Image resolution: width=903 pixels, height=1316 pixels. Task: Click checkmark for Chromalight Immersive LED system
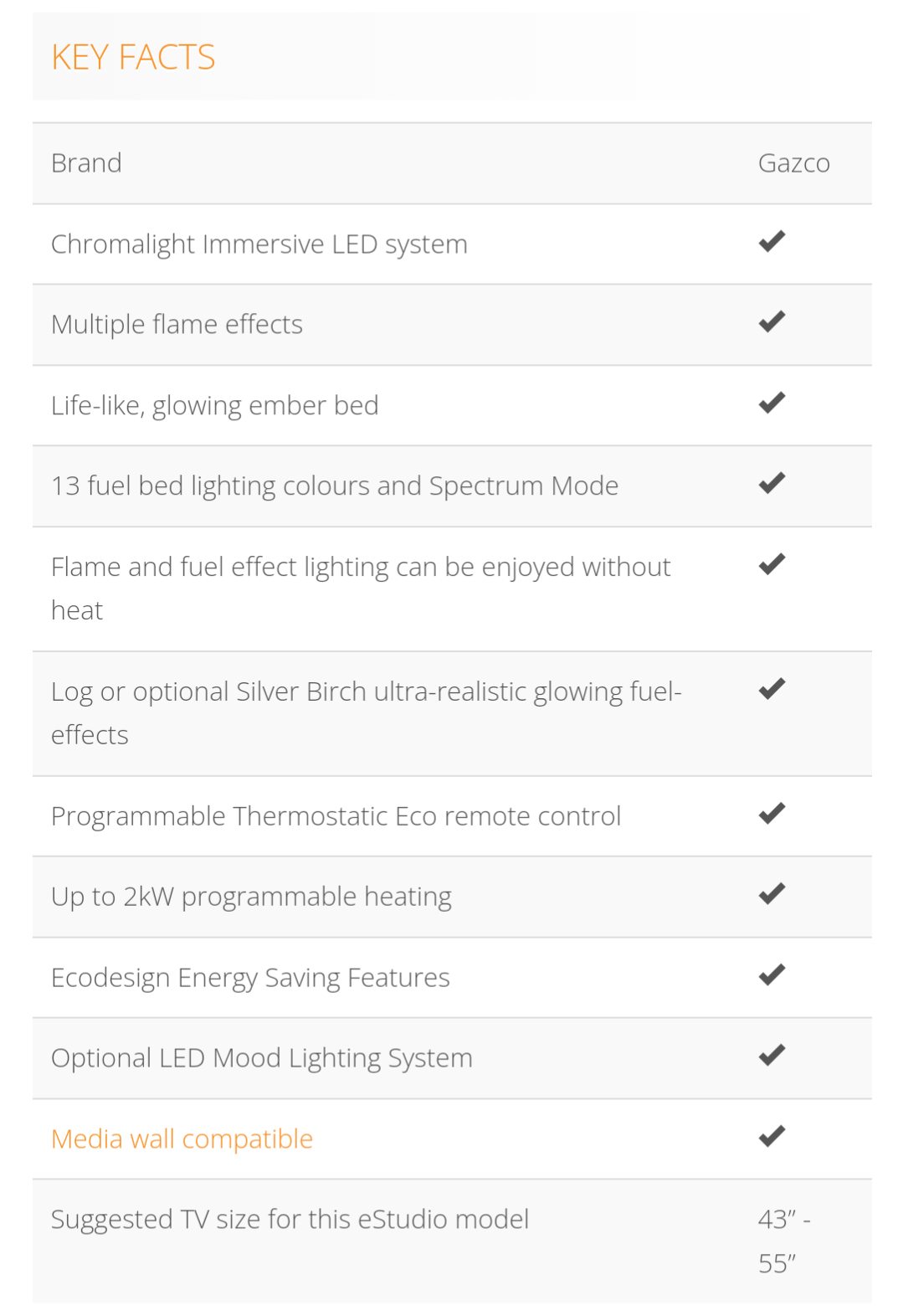(772, 241)
